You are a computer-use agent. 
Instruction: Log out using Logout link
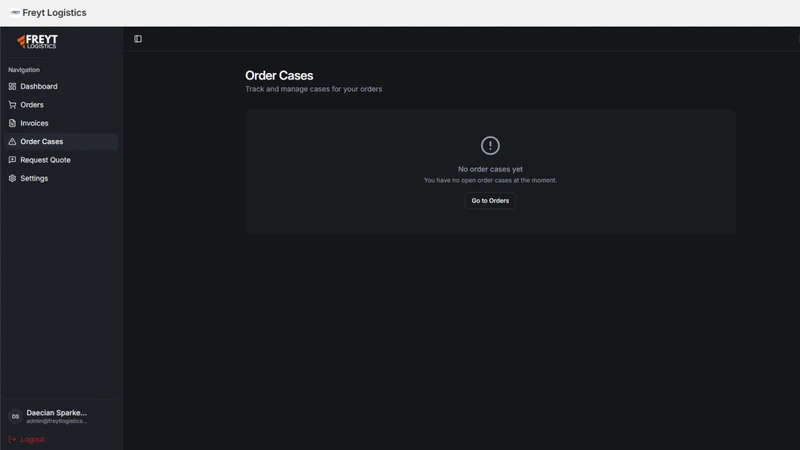tap(32, 439)
